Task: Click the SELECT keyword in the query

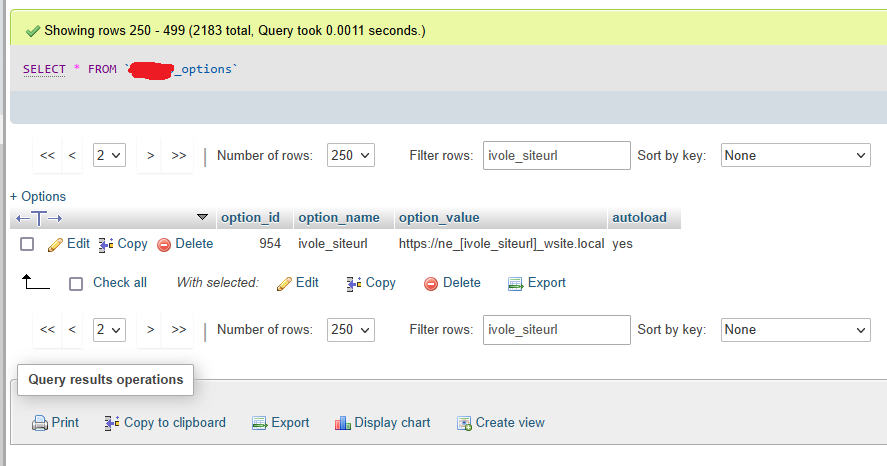Action: pos(44,70)
